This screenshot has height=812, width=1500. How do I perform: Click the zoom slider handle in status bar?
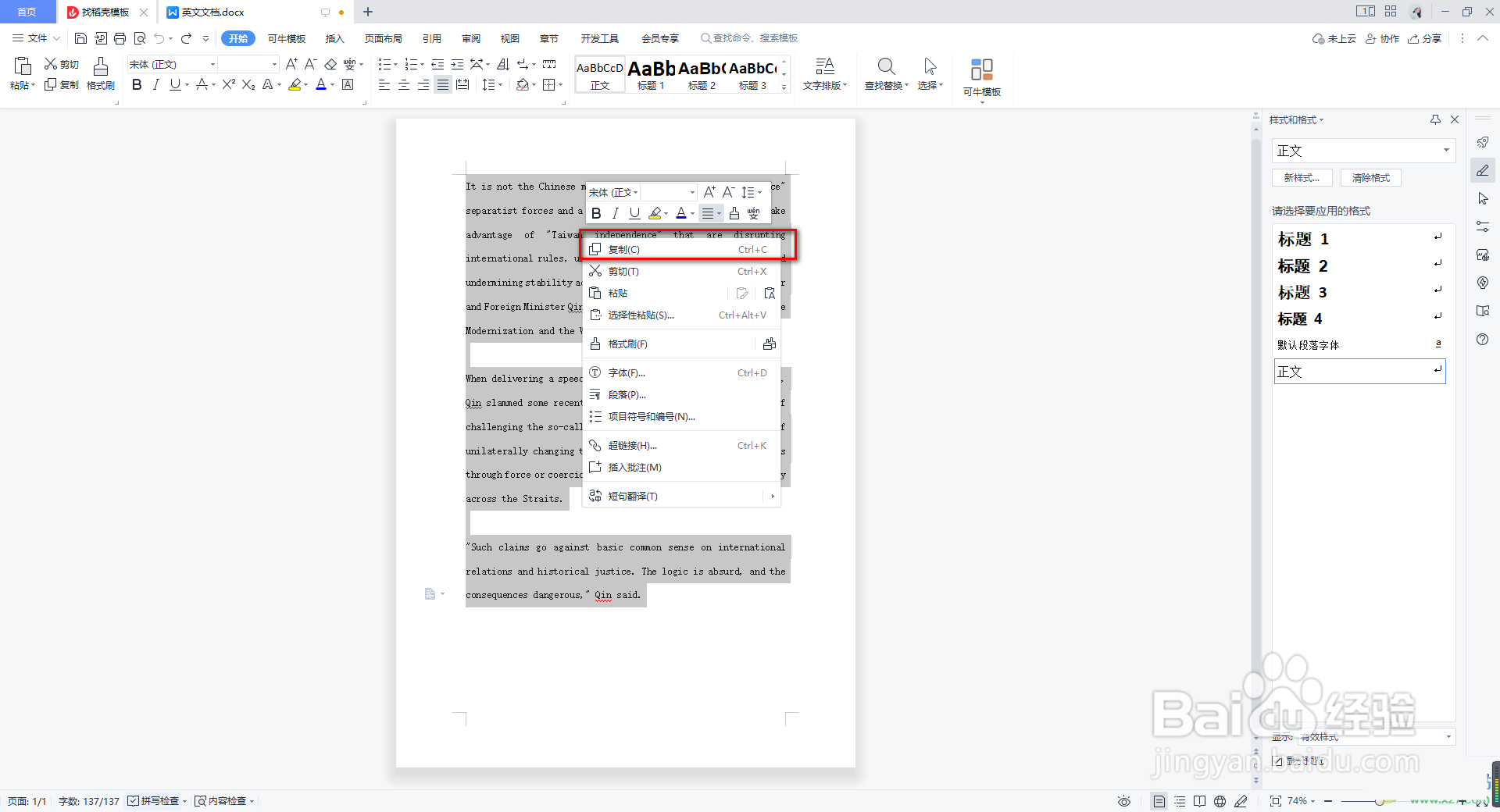(1380, 801)
